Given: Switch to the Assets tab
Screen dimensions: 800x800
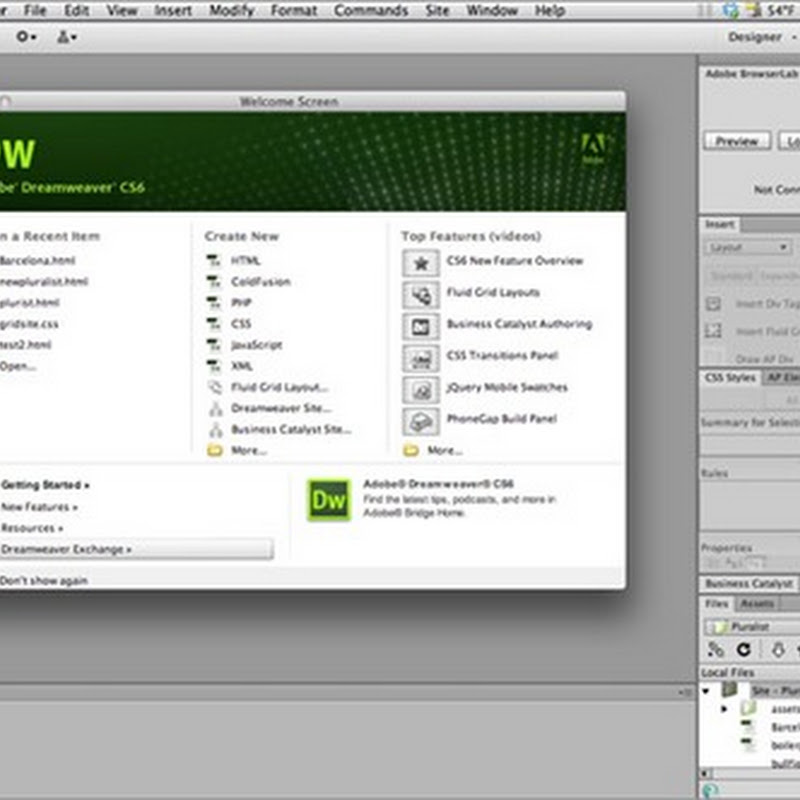Looking at the screenshot, I should click(757, 604).
